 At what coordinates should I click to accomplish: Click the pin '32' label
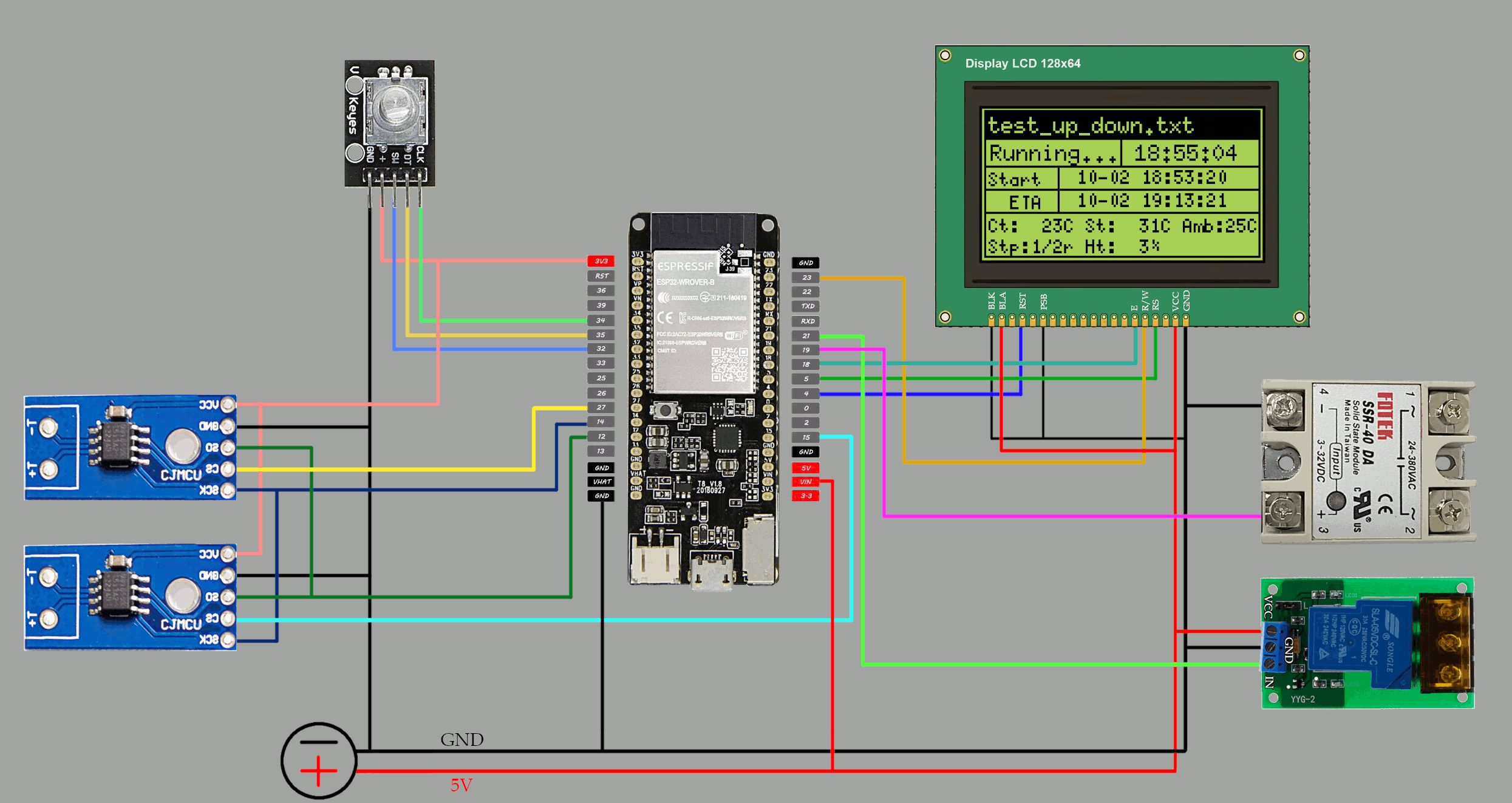click(601, 349)
